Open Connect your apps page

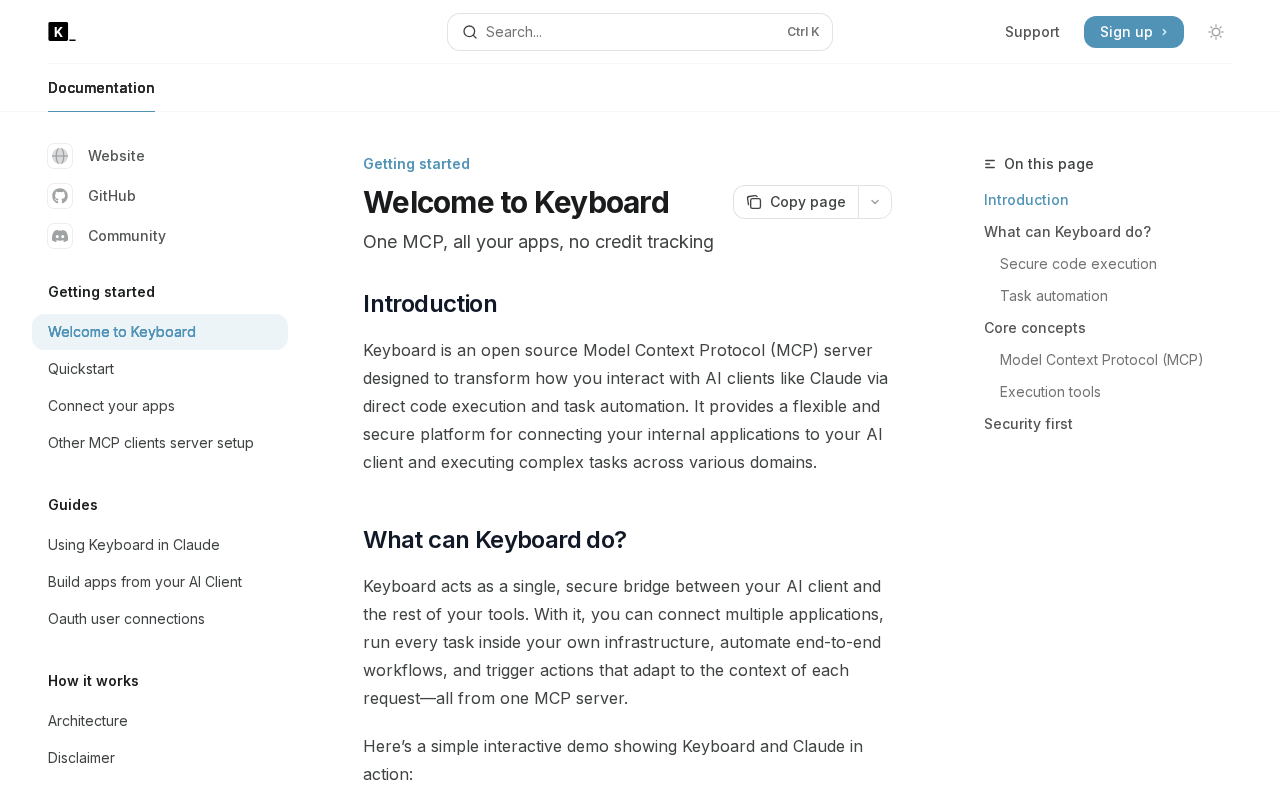(x=111, y=406)
